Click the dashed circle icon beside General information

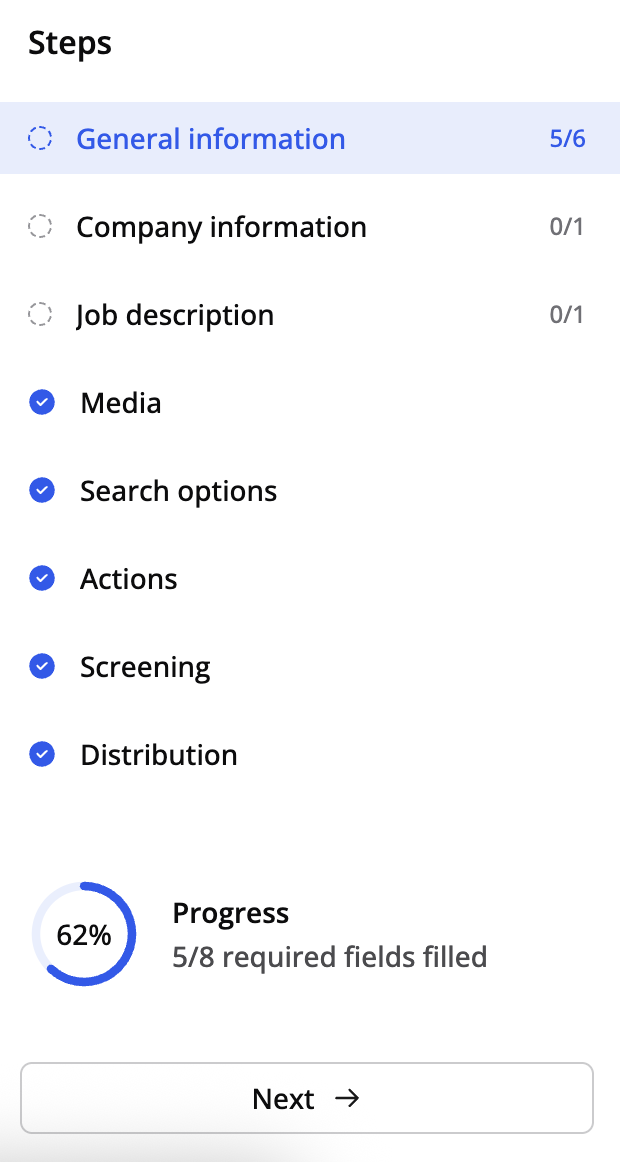coord(40,139)
